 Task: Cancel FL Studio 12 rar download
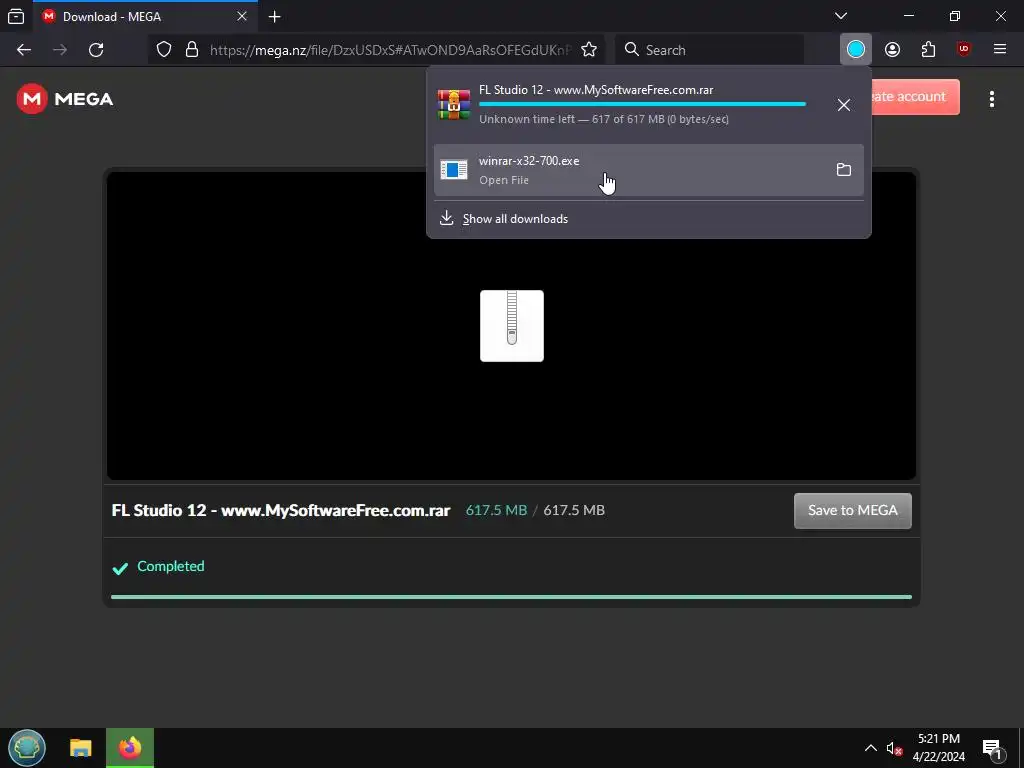coord(844,104)
